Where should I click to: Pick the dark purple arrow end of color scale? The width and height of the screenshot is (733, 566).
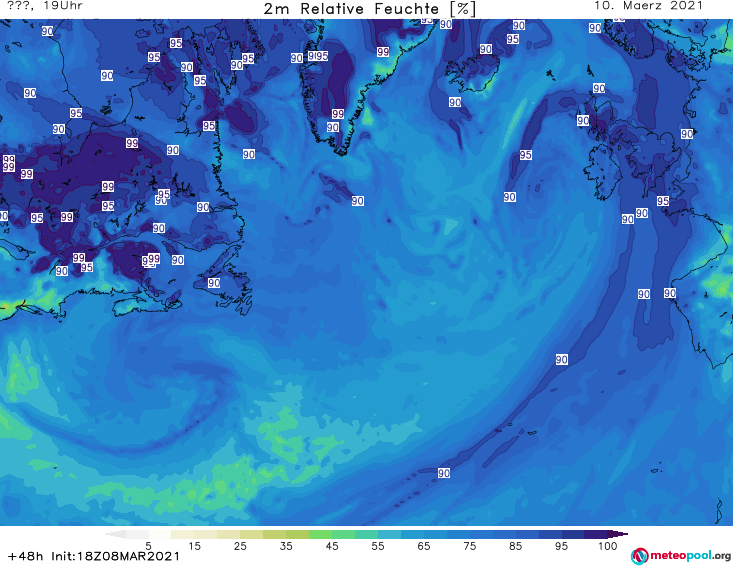click(x=618, y=534)
